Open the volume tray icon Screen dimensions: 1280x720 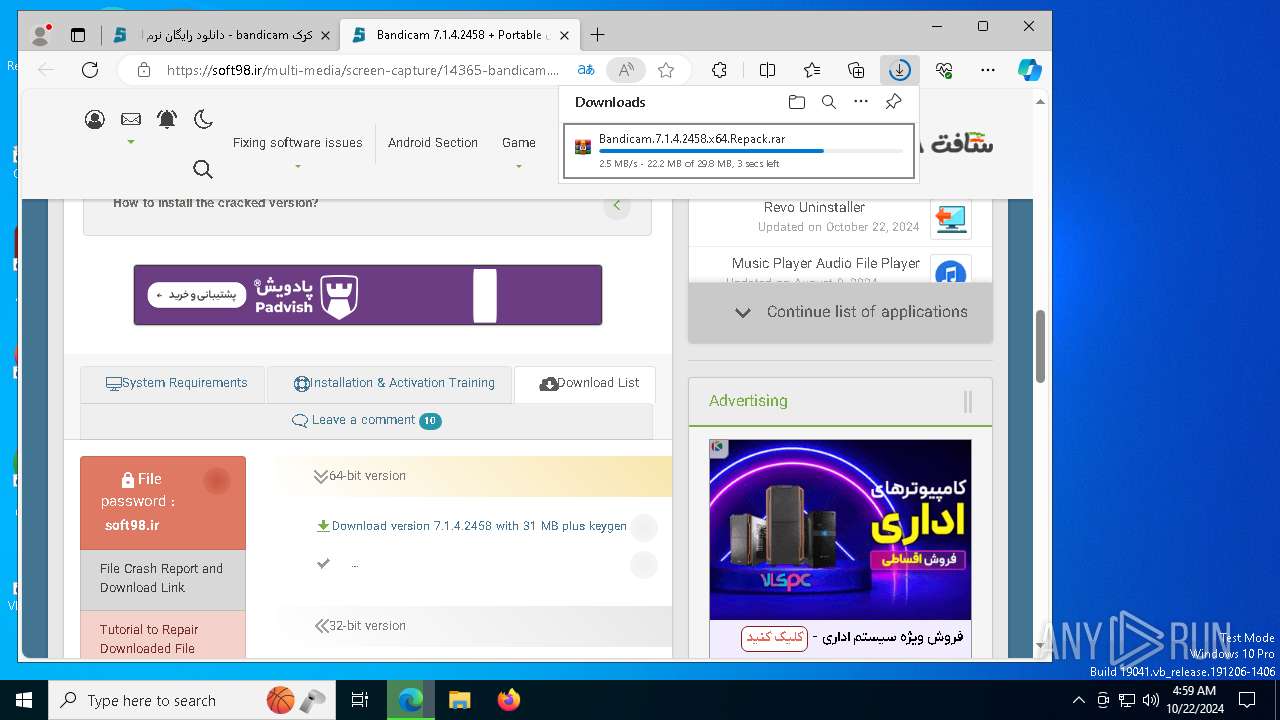pos(1150,700)
